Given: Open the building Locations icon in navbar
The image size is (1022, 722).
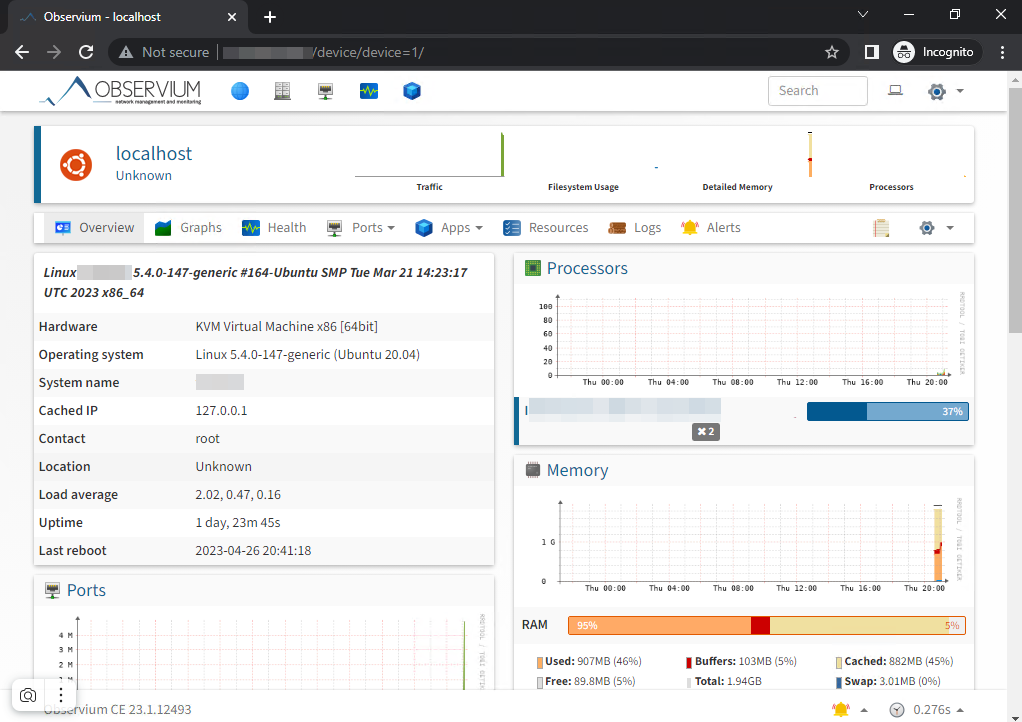Looking at the screenshot, I should (283, 91).
